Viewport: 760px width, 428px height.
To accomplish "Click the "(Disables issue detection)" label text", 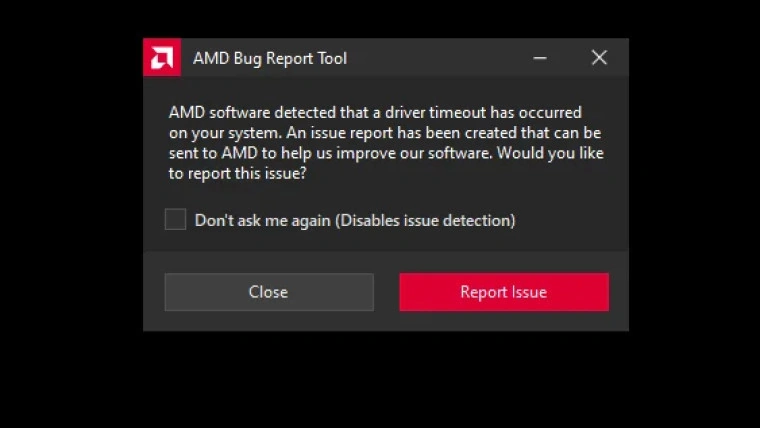I will point(426,220).
